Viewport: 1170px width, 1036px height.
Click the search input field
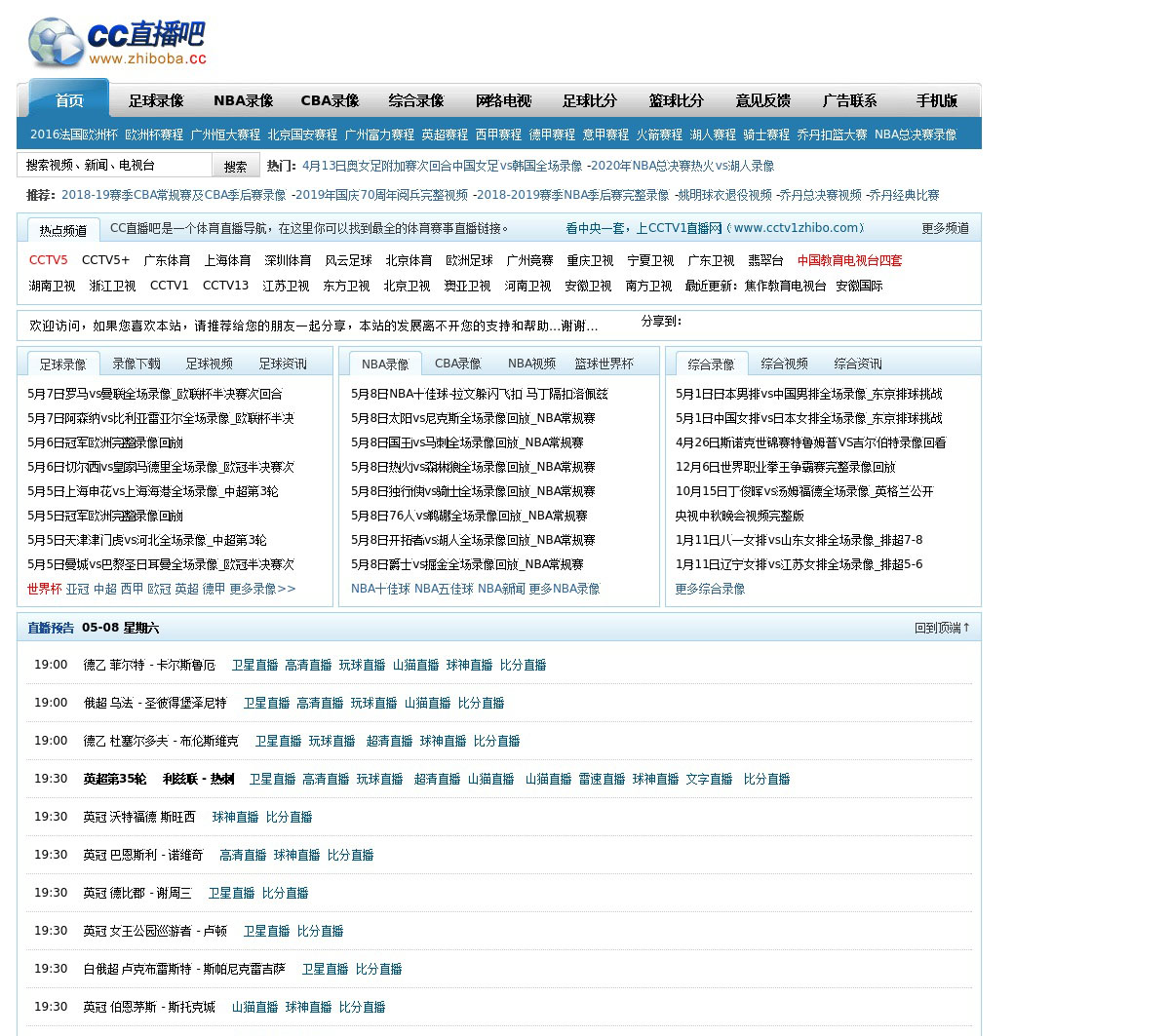pyautogui.click(x=114, y=165)
